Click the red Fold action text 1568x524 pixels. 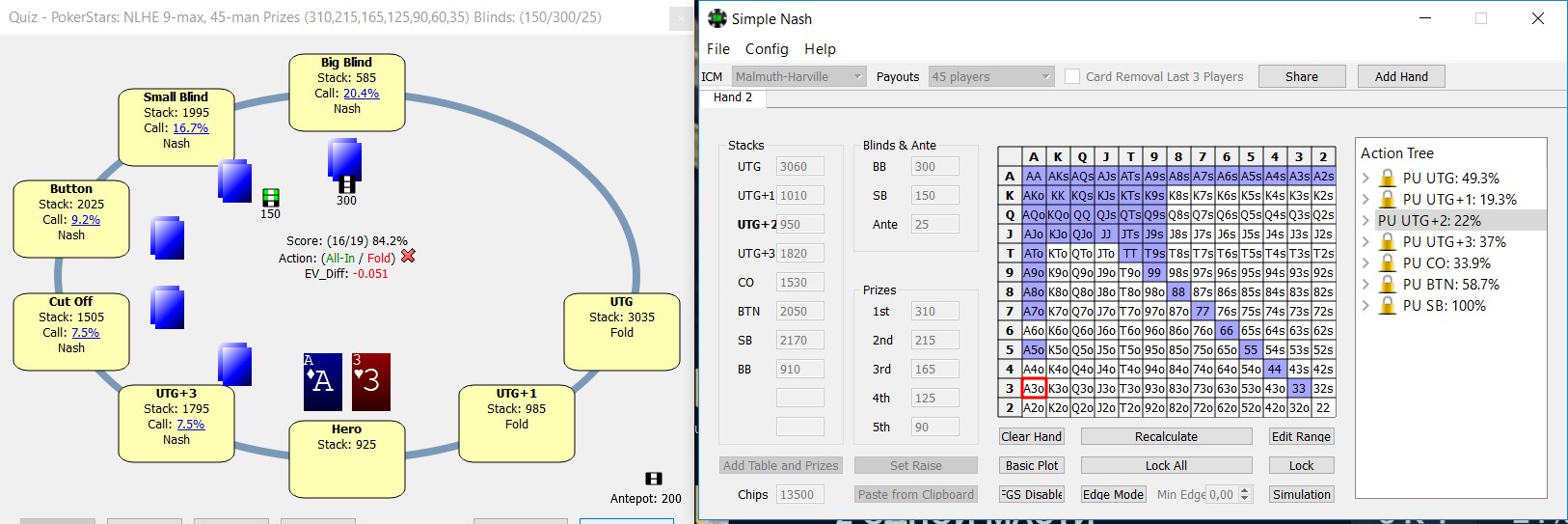click(379, 259)
